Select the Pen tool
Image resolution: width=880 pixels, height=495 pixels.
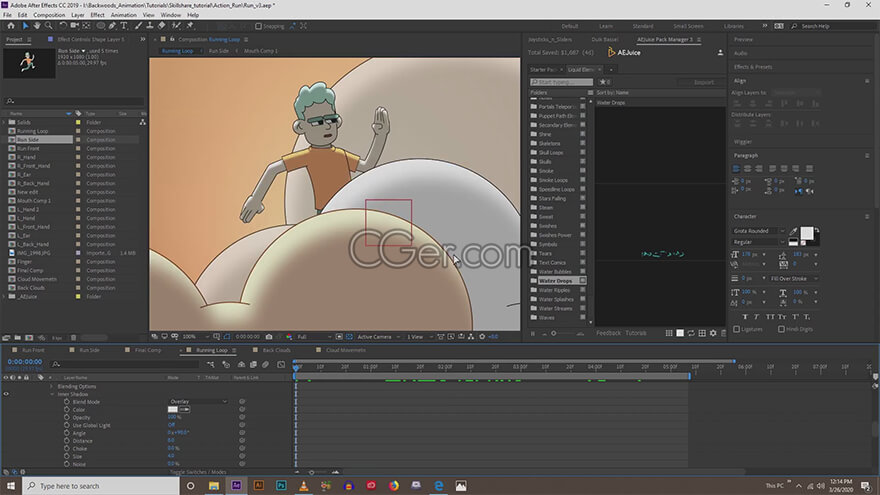coord(112,26)
